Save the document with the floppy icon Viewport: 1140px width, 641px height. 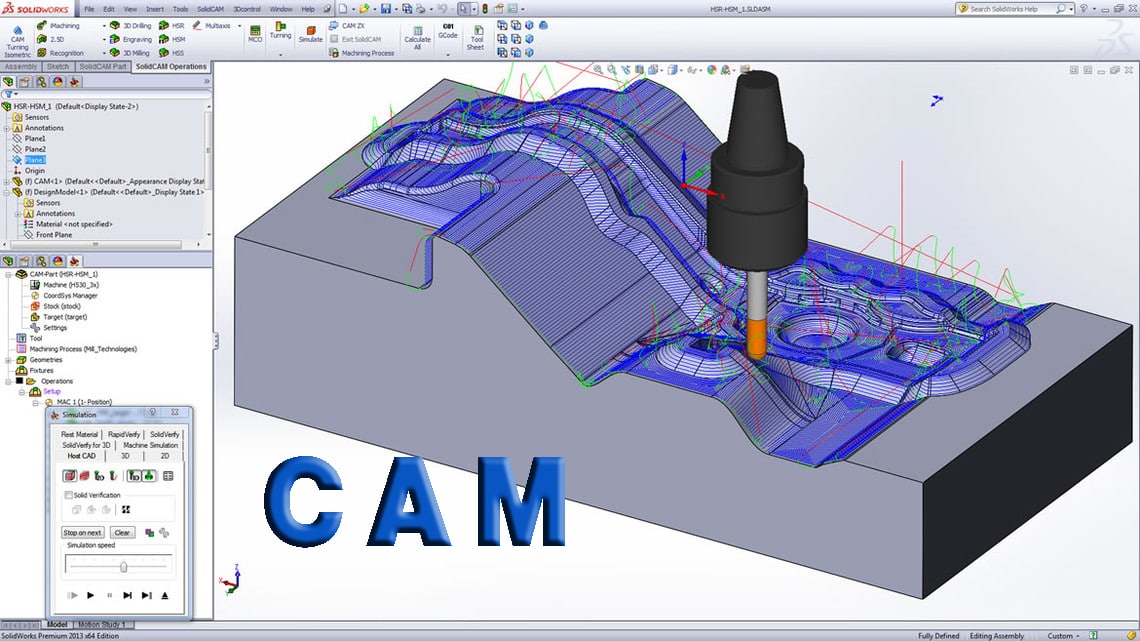385,9
